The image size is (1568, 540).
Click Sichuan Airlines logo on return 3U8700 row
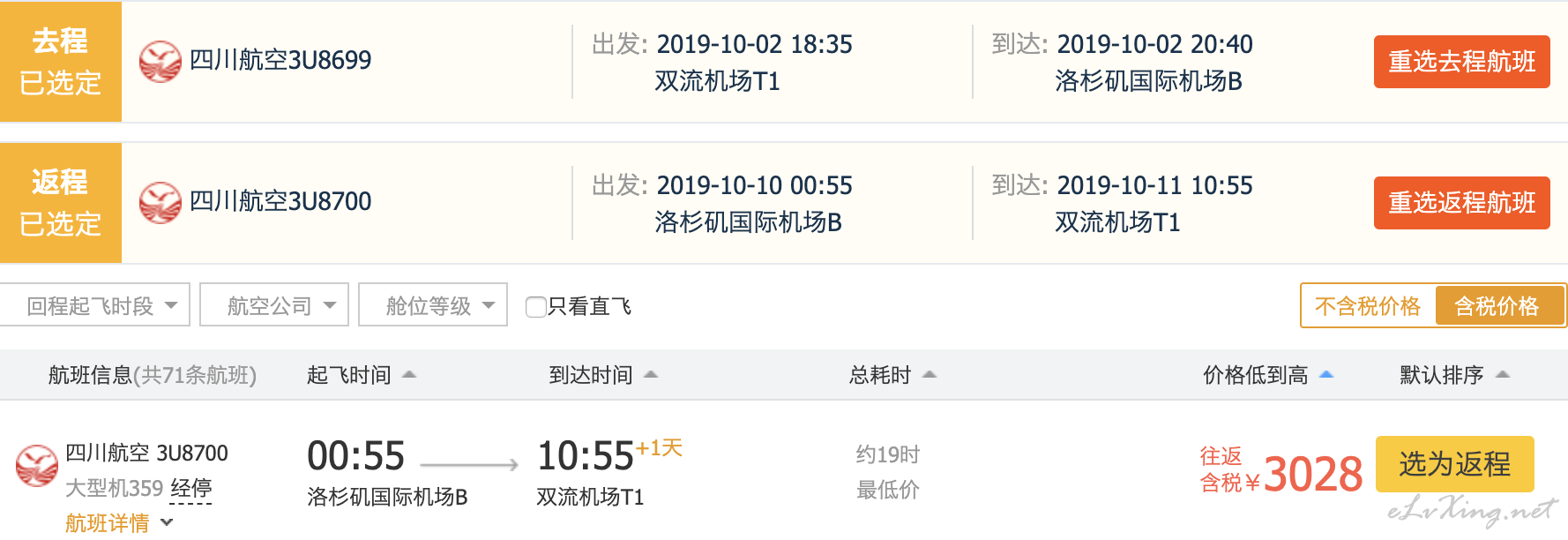click(161, 203)
